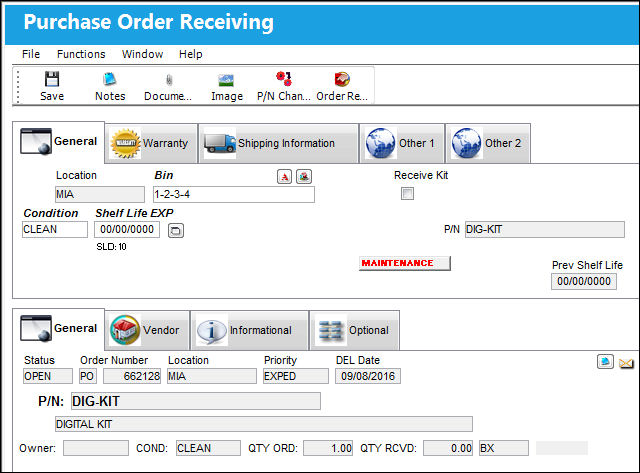Open the Other 1 tab
The width and height of the screenshot is (640, 473).
tap(402, 144)
